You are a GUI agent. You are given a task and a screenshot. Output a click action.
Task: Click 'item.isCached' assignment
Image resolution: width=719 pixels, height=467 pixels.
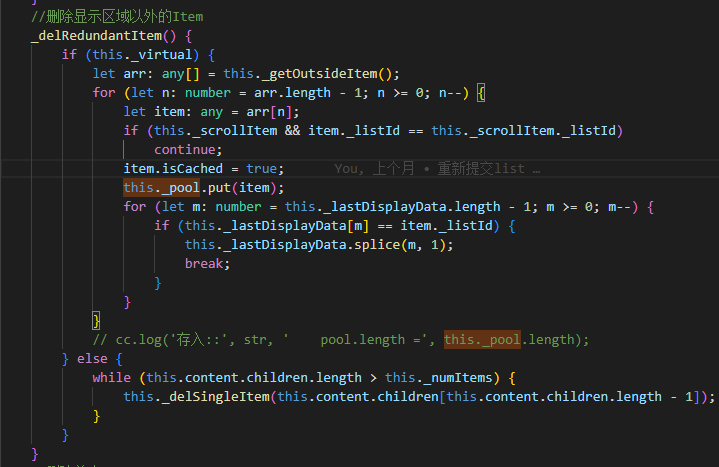click(173, 169)
